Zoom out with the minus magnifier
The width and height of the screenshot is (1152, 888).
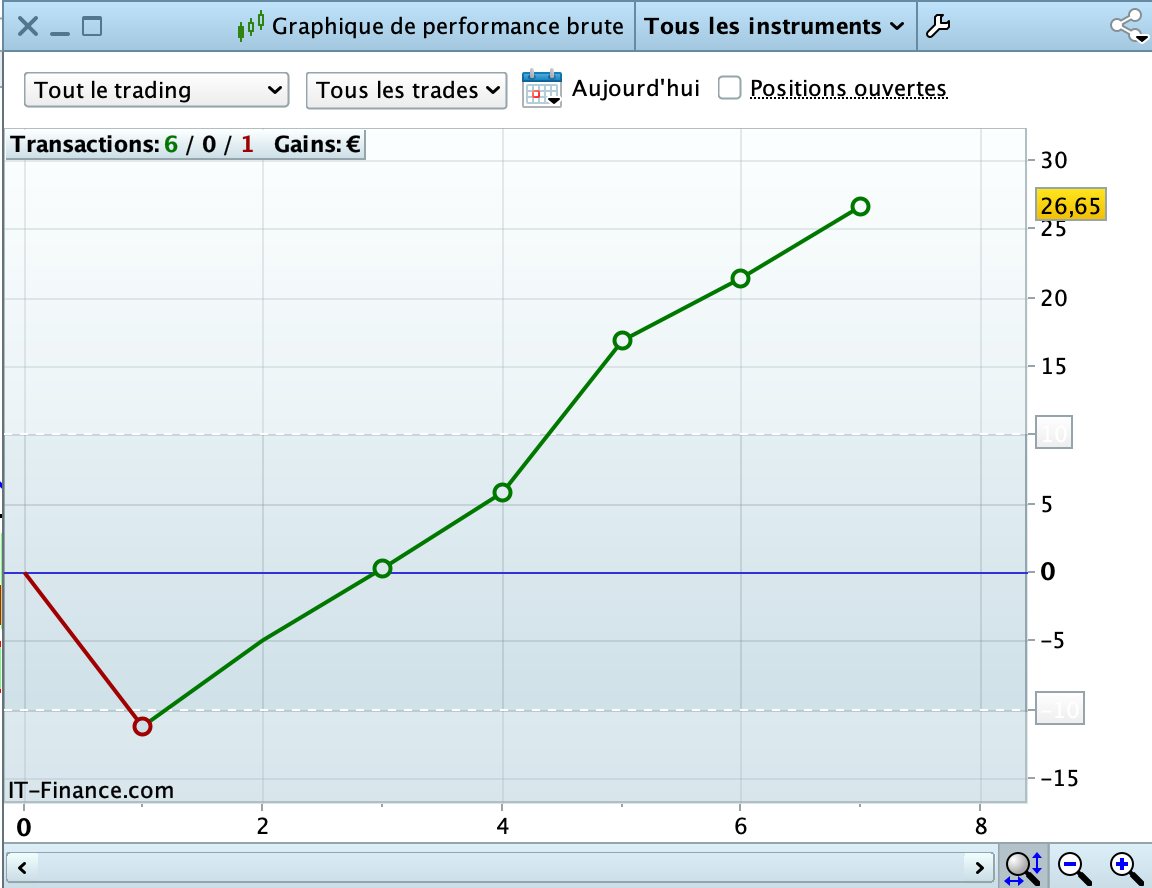coord(1074,868)
